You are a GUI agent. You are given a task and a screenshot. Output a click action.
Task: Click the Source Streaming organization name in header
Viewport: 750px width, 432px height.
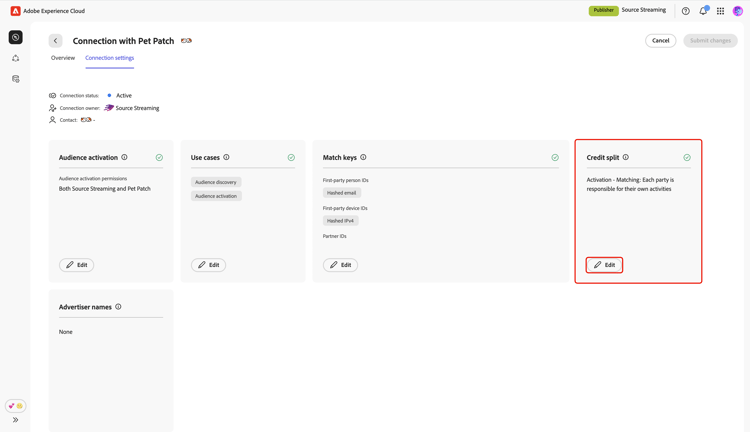643,10
